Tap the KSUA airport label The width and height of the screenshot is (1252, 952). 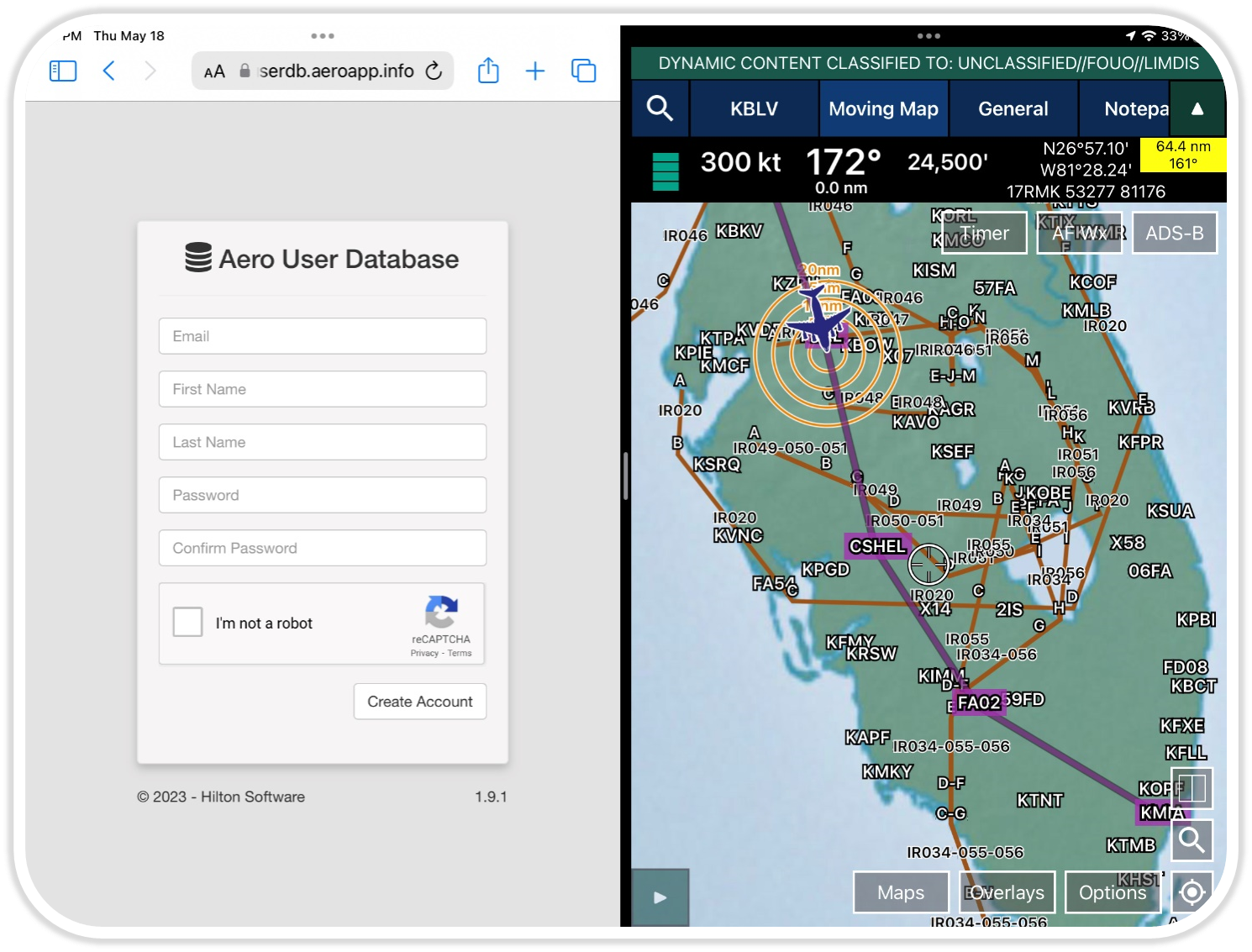tap(1170, 511)
